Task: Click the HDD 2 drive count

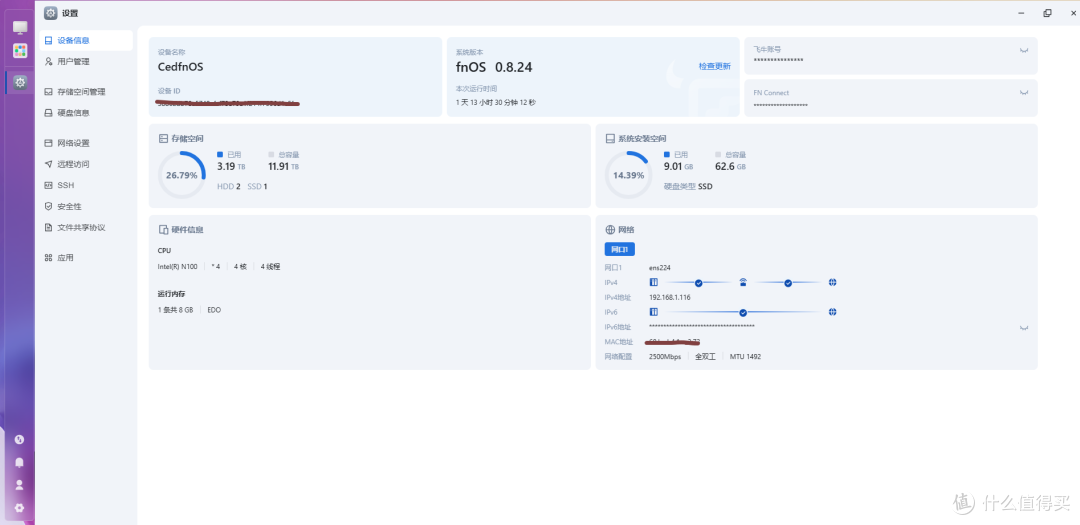Action: point(229,186)
